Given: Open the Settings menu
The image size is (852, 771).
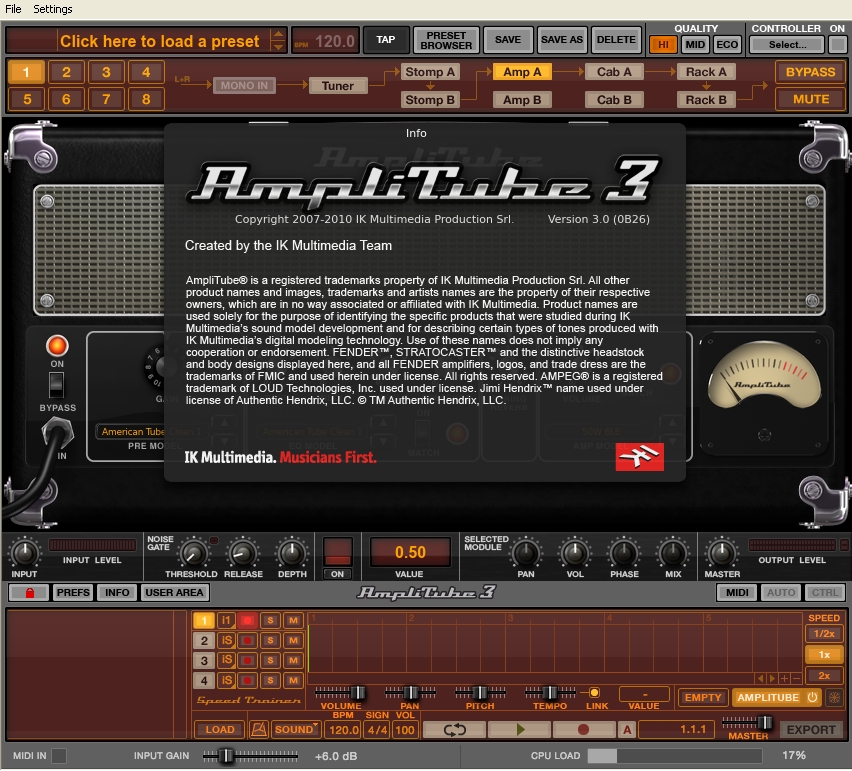Looking at the screenshot, I should (53, 9).
